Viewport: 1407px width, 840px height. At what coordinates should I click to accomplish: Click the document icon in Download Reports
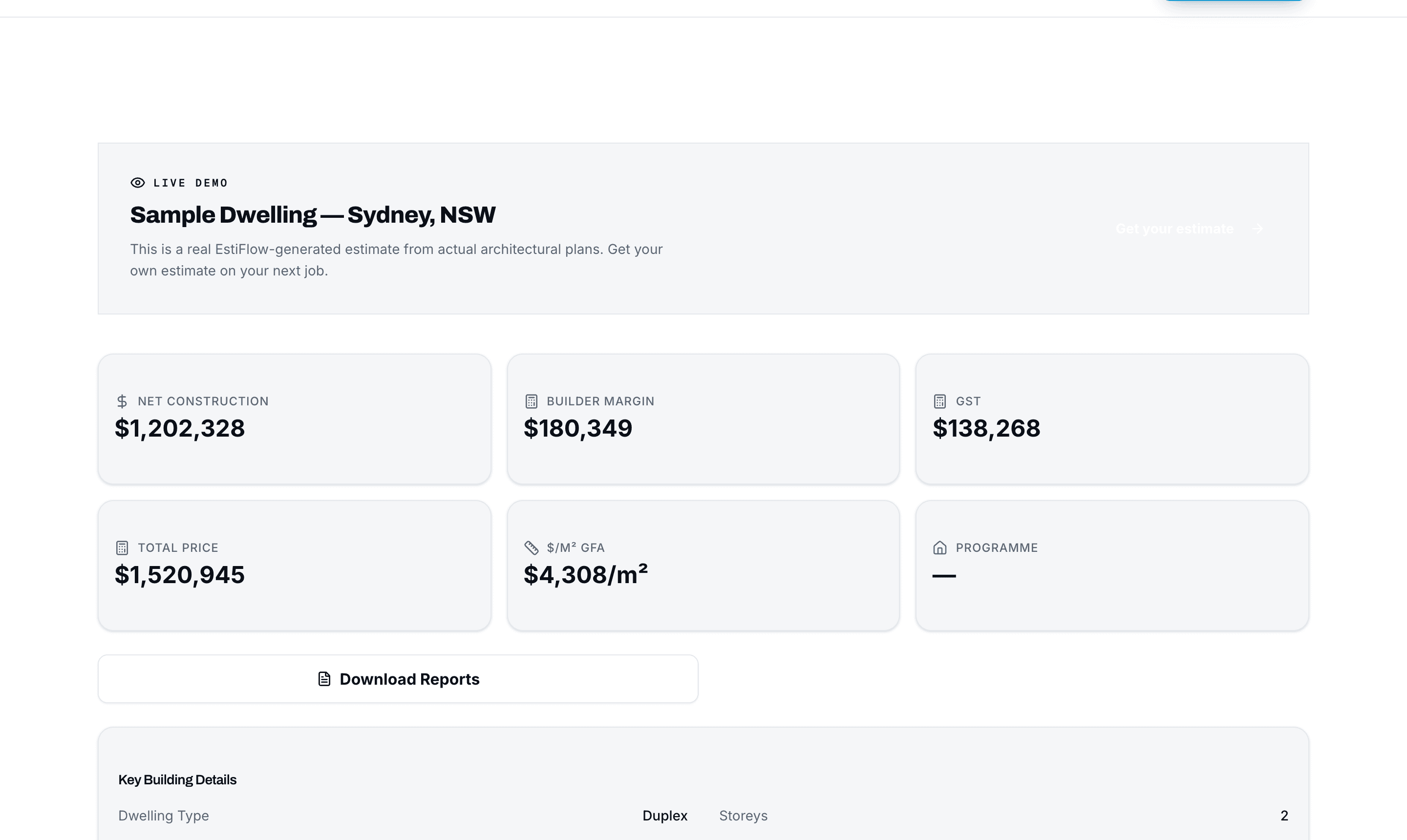(x=324, y=679)
